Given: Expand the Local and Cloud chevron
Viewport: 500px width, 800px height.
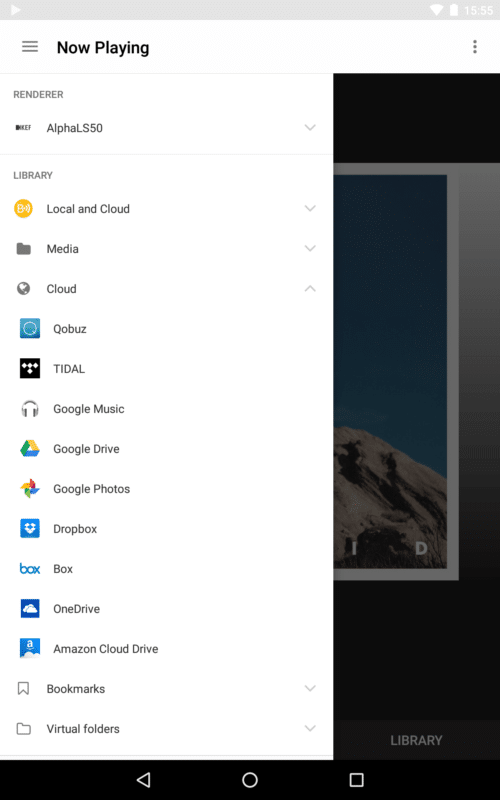Looking at the screenshot, I should click(310, 208).
